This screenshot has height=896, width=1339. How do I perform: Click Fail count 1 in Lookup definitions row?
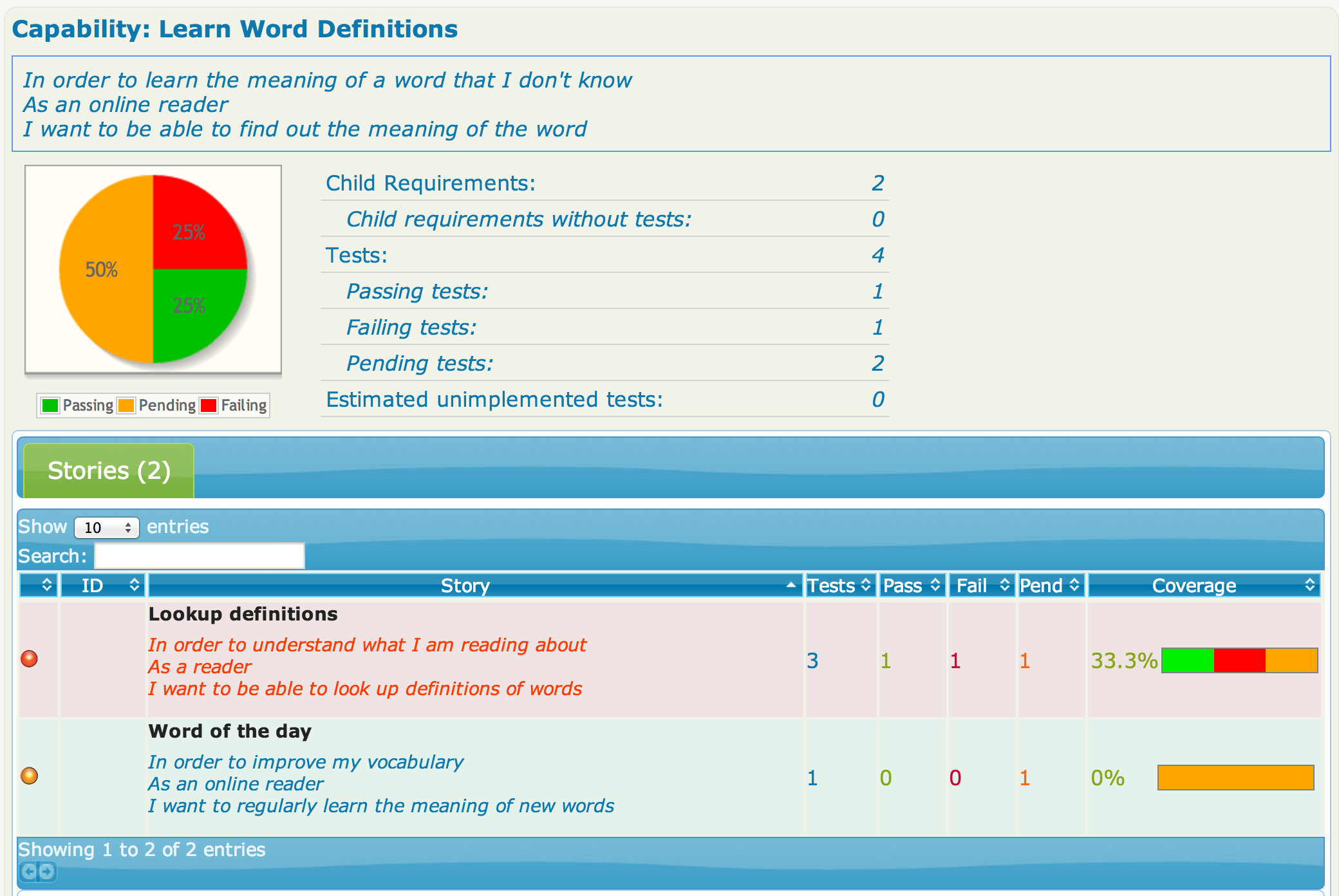tap(955, 660)
